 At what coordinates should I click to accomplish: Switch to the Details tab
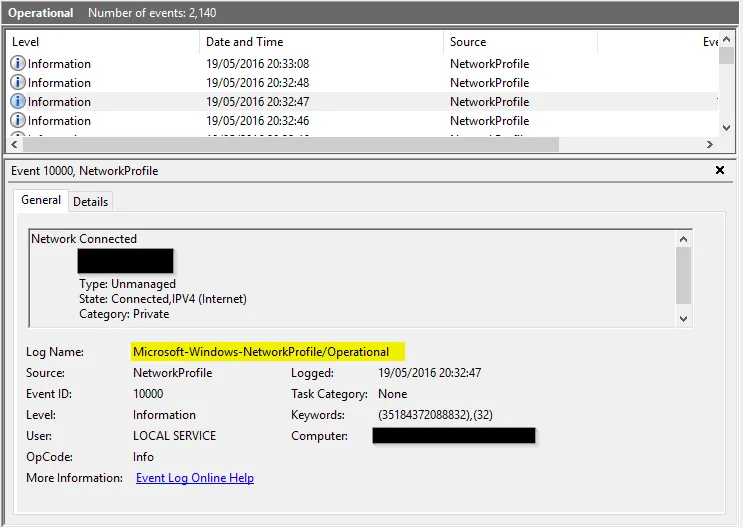pyautogui.click(x=91, y=202)
